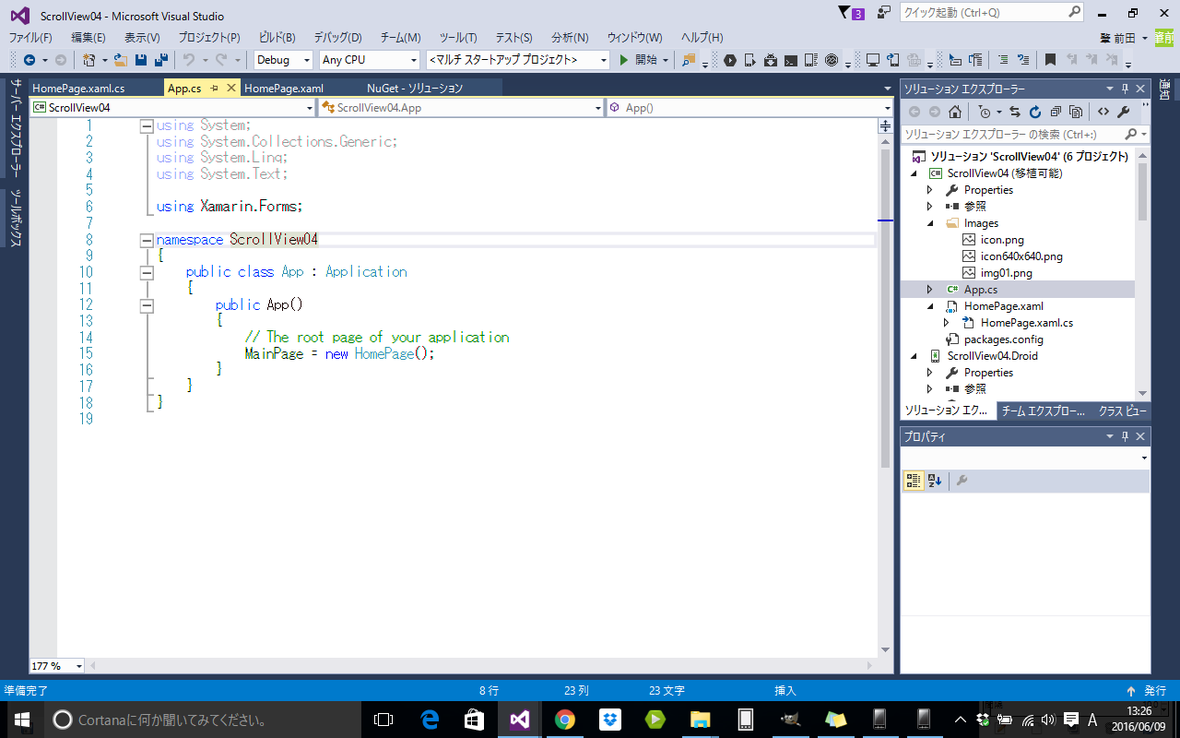
Task: Click the Solution Explorer Home icon
Action: pyautogui.click(x=955, y=112)
